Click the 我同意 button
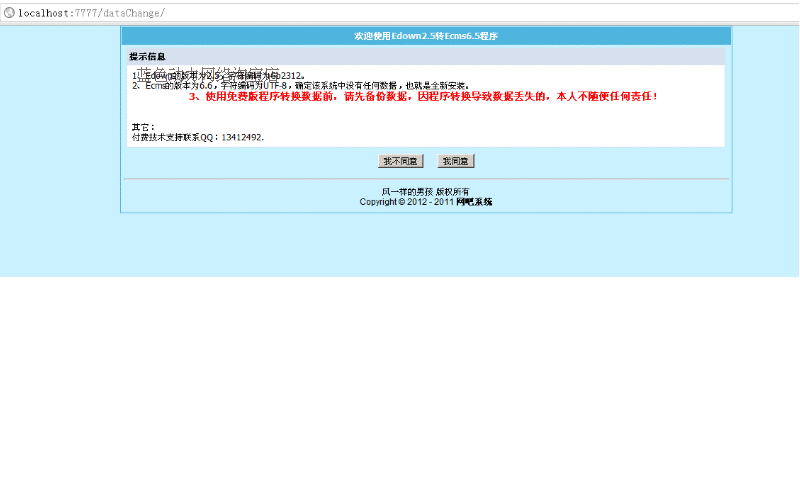The width and height of the screenshot is (800, 500). pyautogui.click(x=456, y=161)
